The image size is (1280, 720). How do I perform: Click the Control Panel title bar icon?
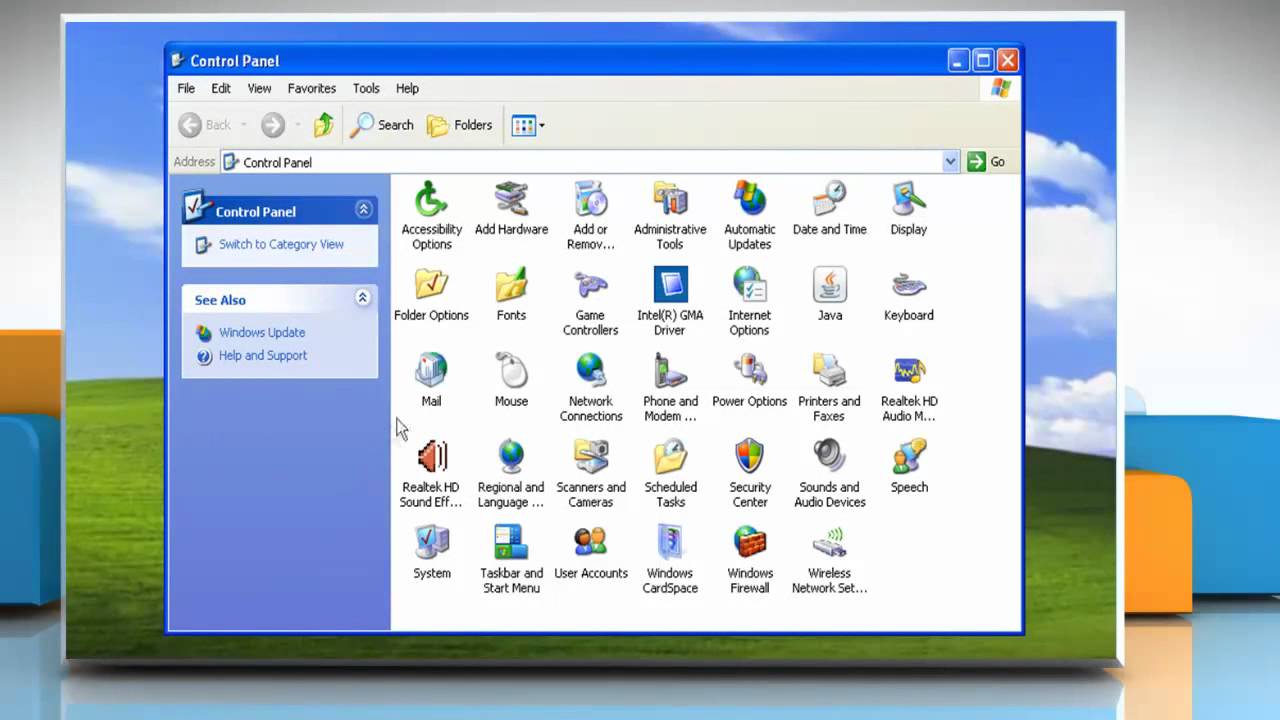(178, 60)
